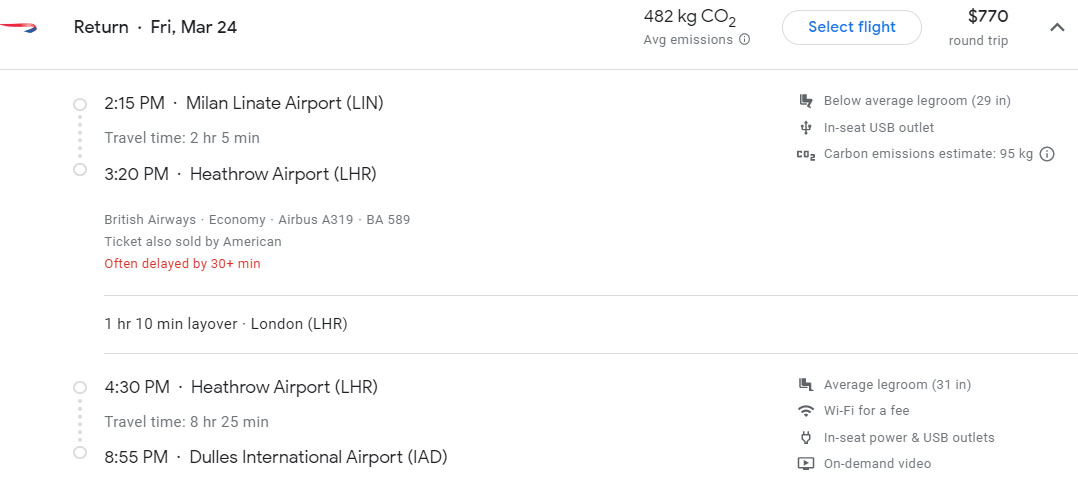This screenshot has width=1078, height=479.
Task: Click the 2:15 PM Milan Linate departure line
Action: click(x=243, y=103)
